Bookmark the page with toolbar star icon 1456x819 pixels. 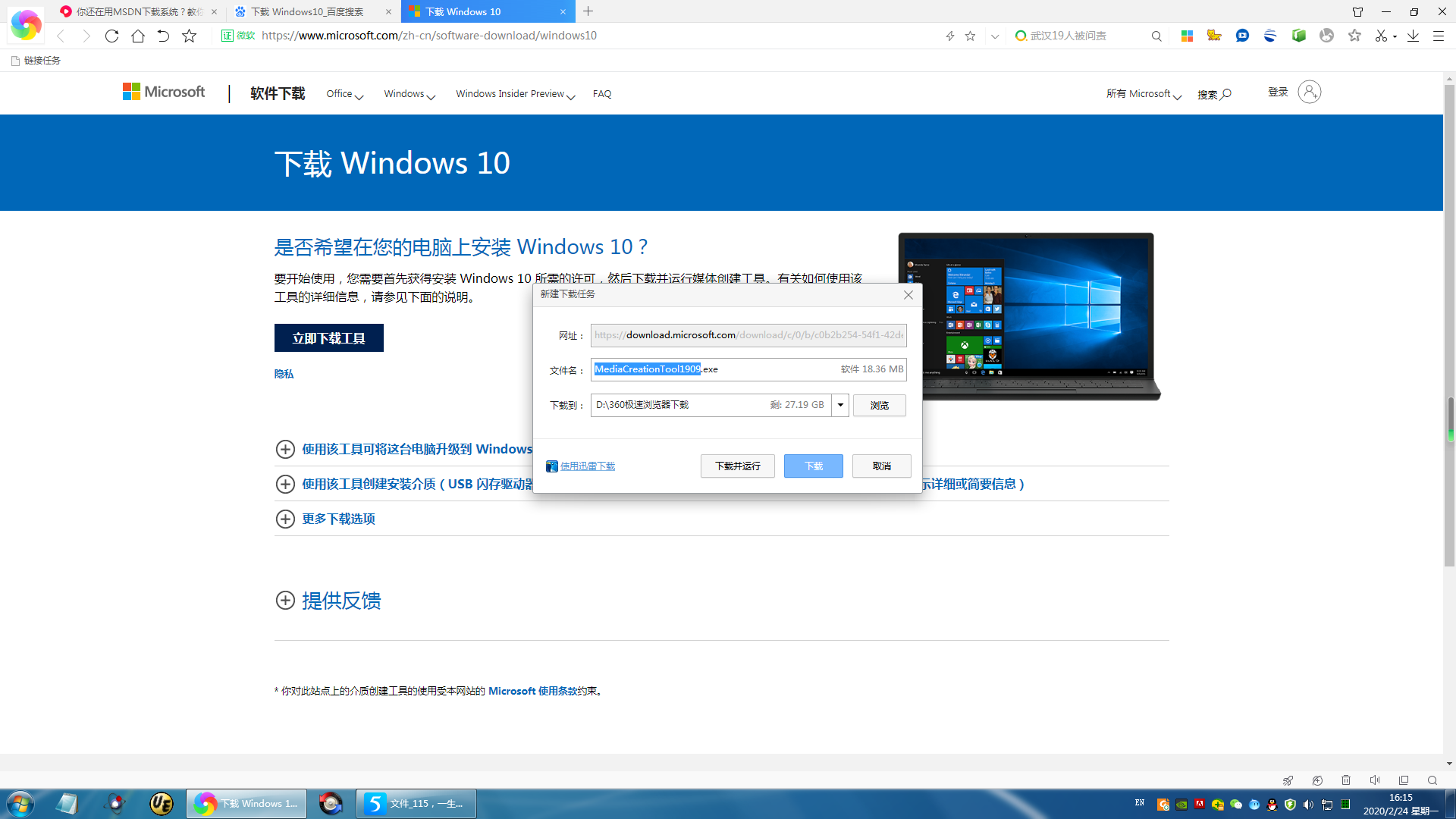tap(190, 36)
